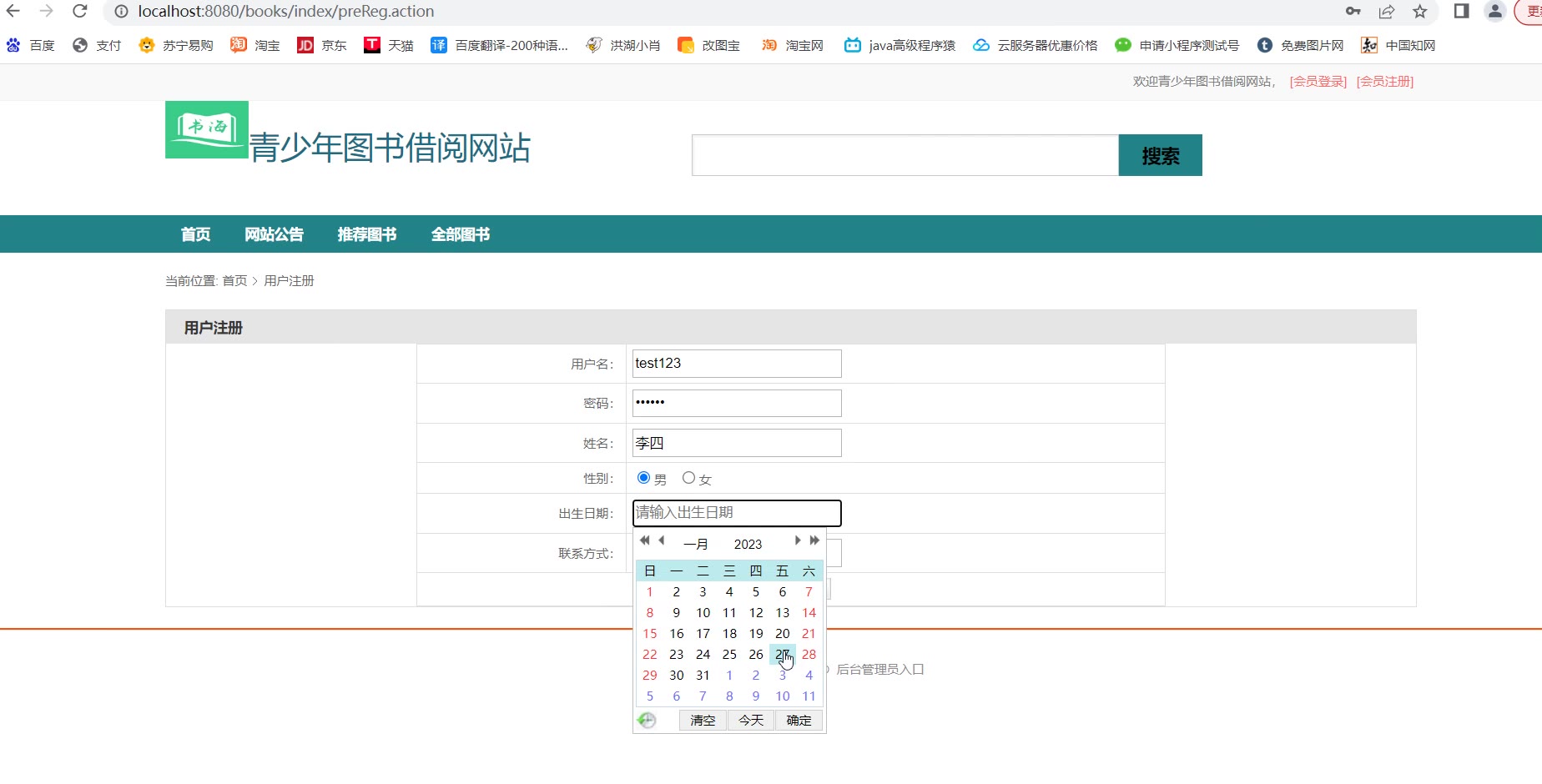
Task: Open the year selector showing 2023
Action: [748, 544]
